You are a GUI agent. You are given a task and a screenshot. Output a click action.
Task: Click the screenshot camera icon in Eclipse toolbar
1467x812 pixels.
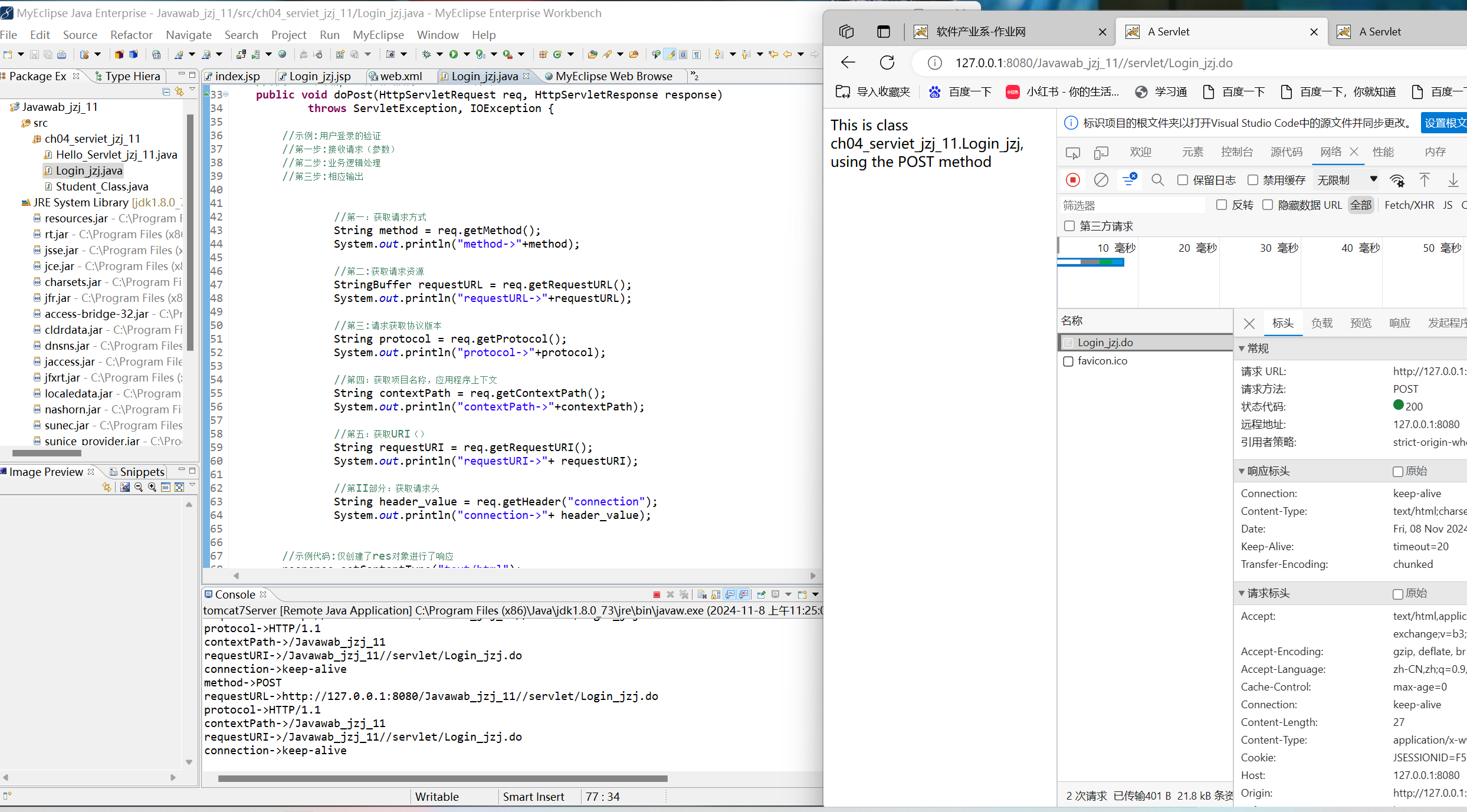(390, 54)
